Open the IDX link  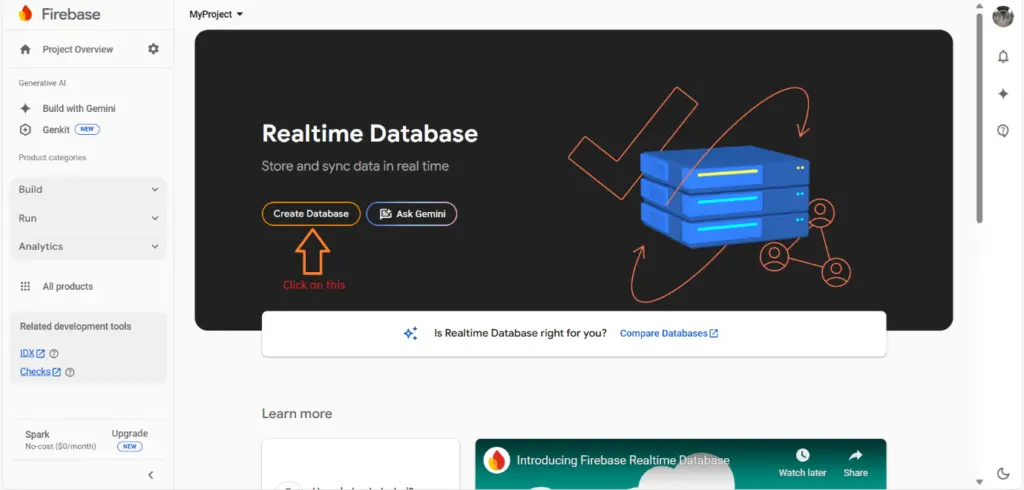coord(32,353)
